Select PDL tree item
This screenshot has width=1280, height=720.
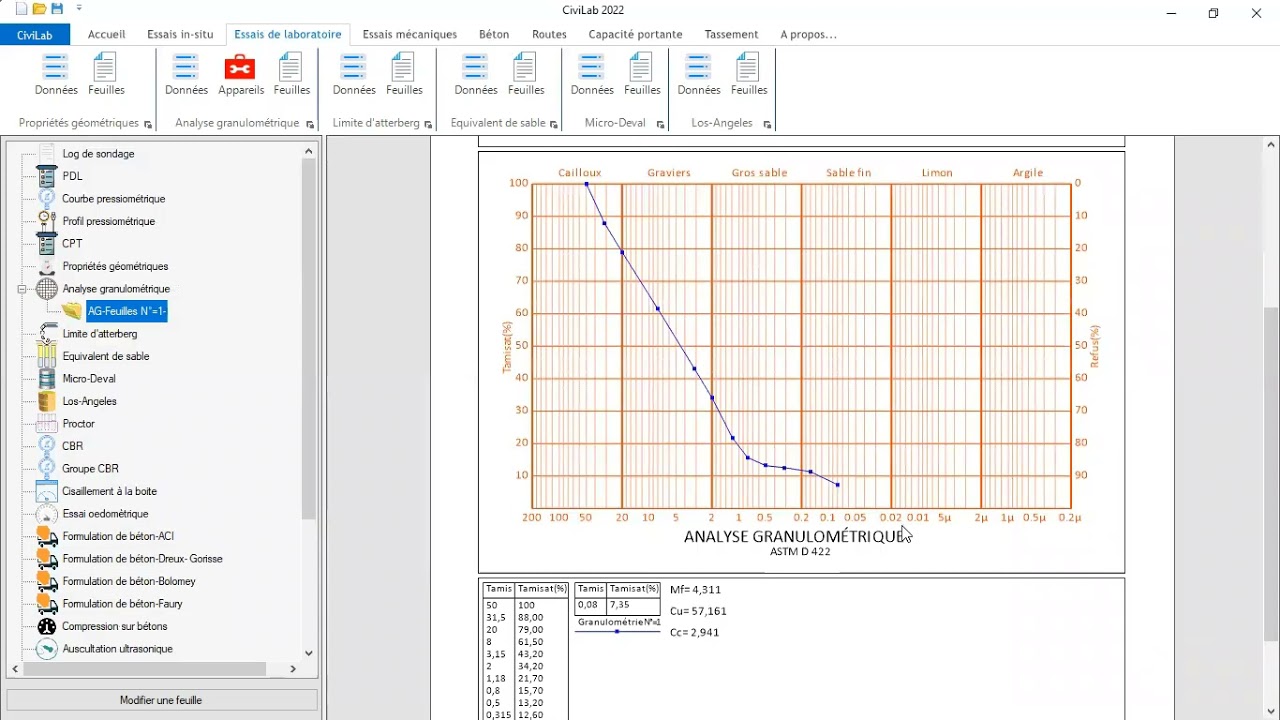point(72,176)
